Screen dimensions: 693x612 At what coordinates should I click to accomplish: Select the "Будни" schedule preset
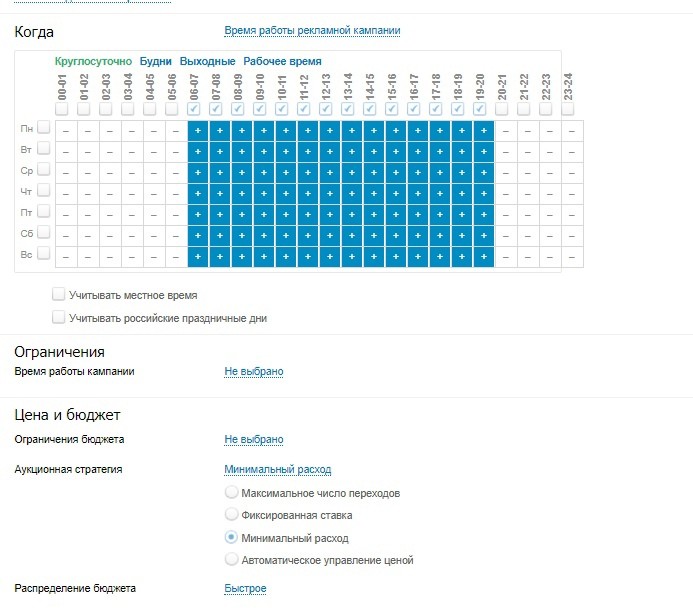[x=155, y=61]
